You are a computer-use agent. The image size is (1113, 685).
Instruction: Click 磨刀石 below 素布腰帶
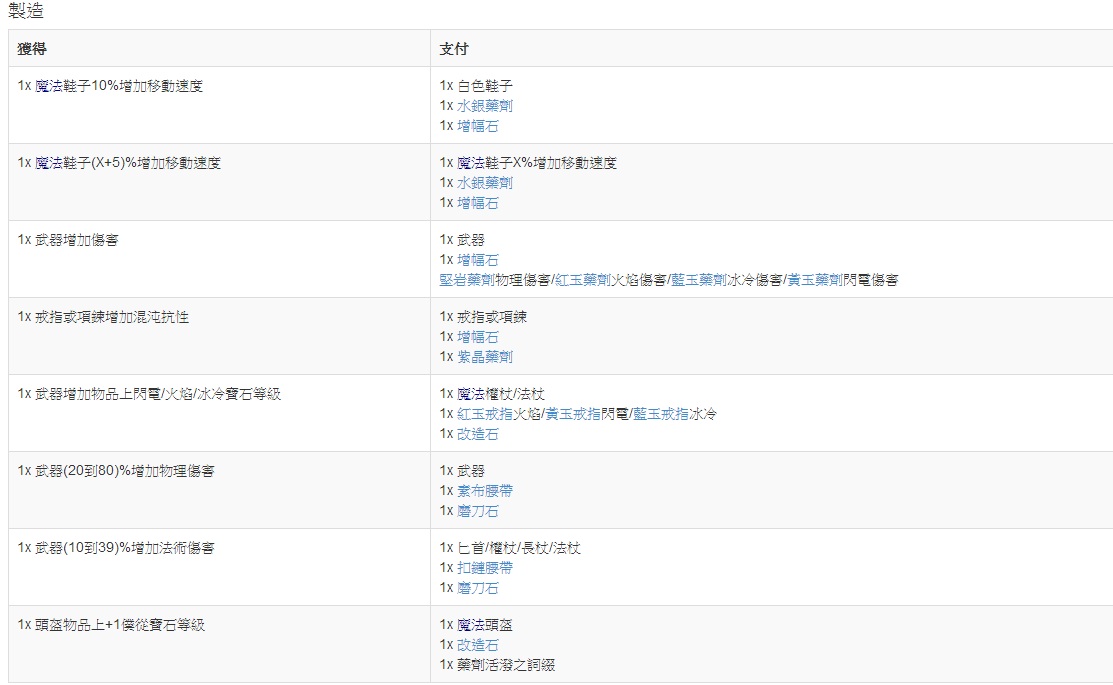coord(477,511)
